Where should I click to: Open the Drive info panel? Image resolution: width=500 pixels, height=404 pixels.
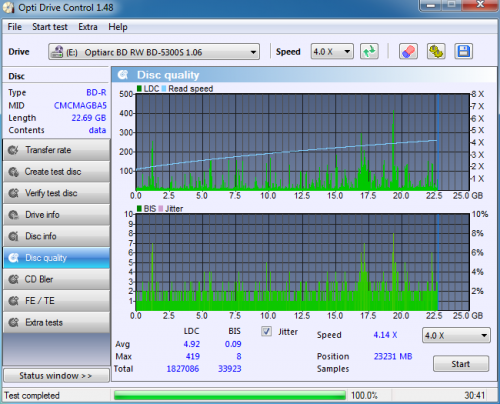coord(56,215)
